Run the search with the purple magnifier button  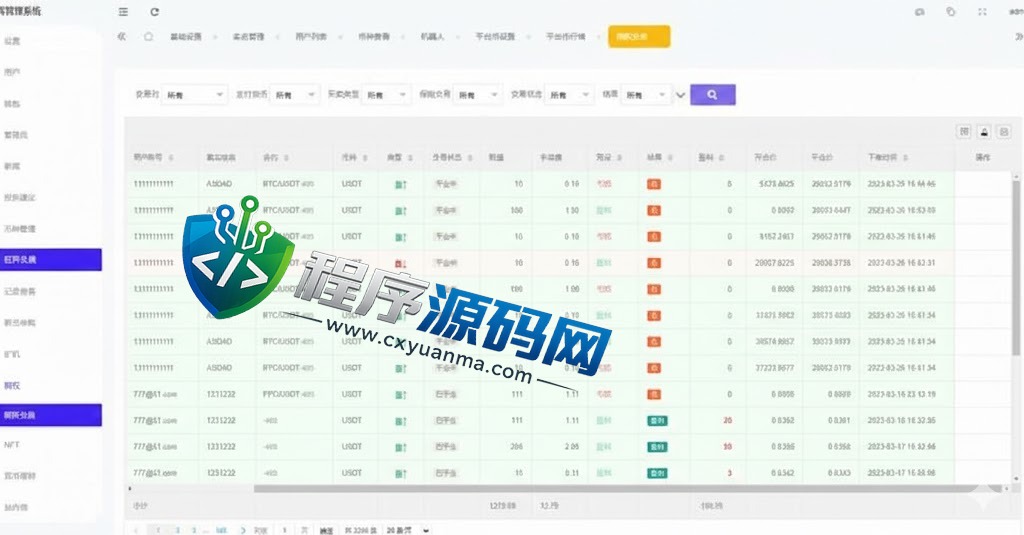click(x=712, y=95)
